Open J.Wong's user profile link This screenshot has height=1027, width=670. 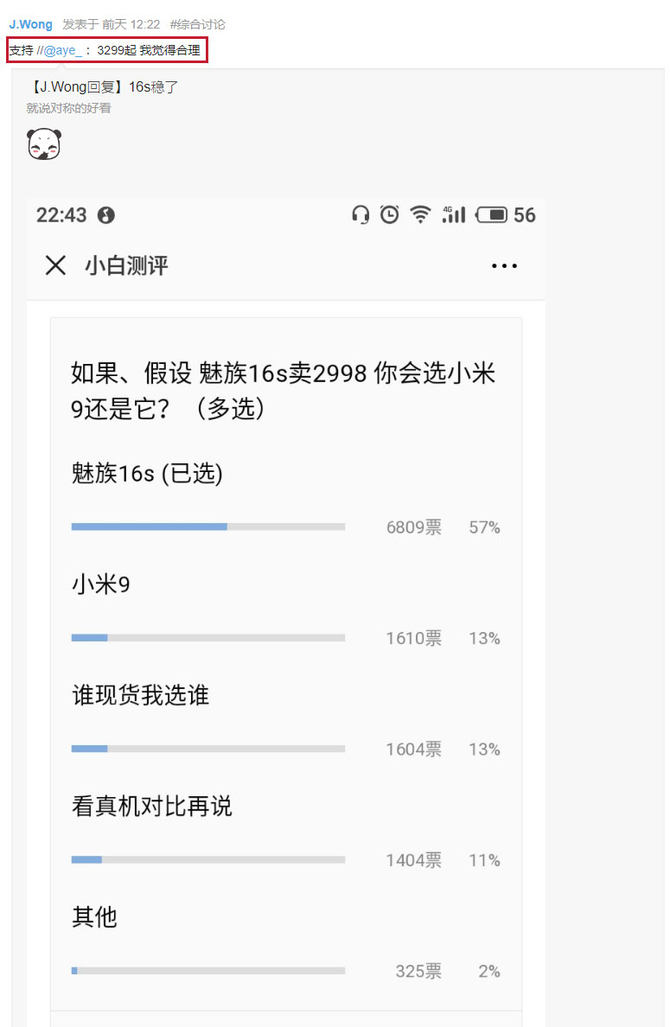pos(31,24)
